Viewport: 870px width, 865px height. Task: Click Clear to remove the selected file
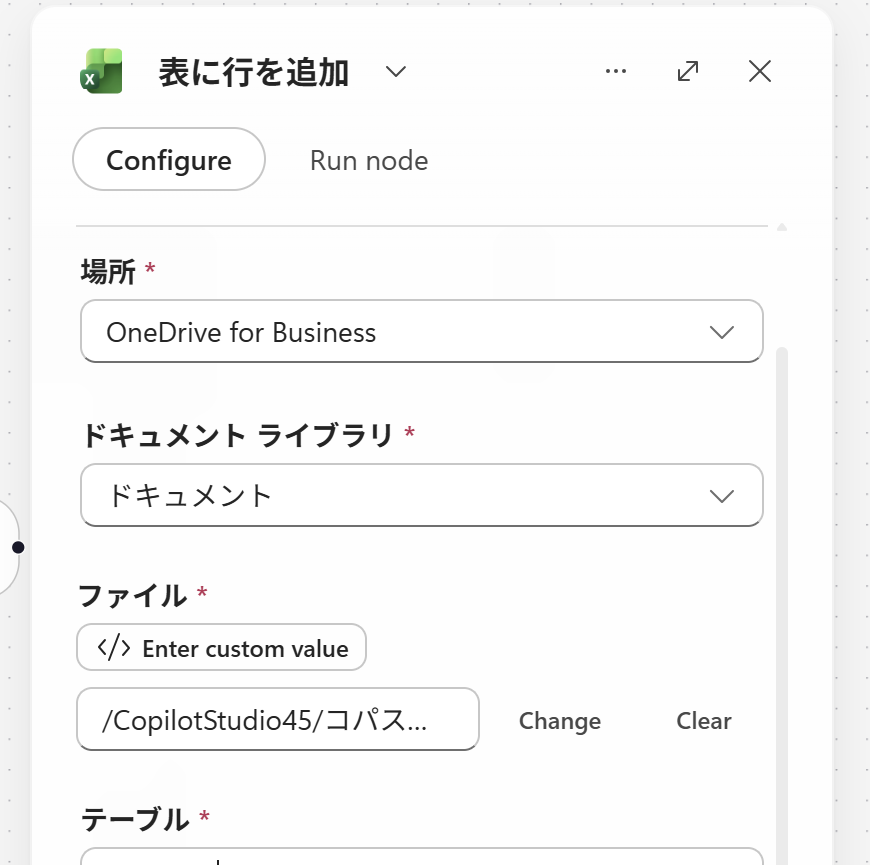click(x=704, y=721)
